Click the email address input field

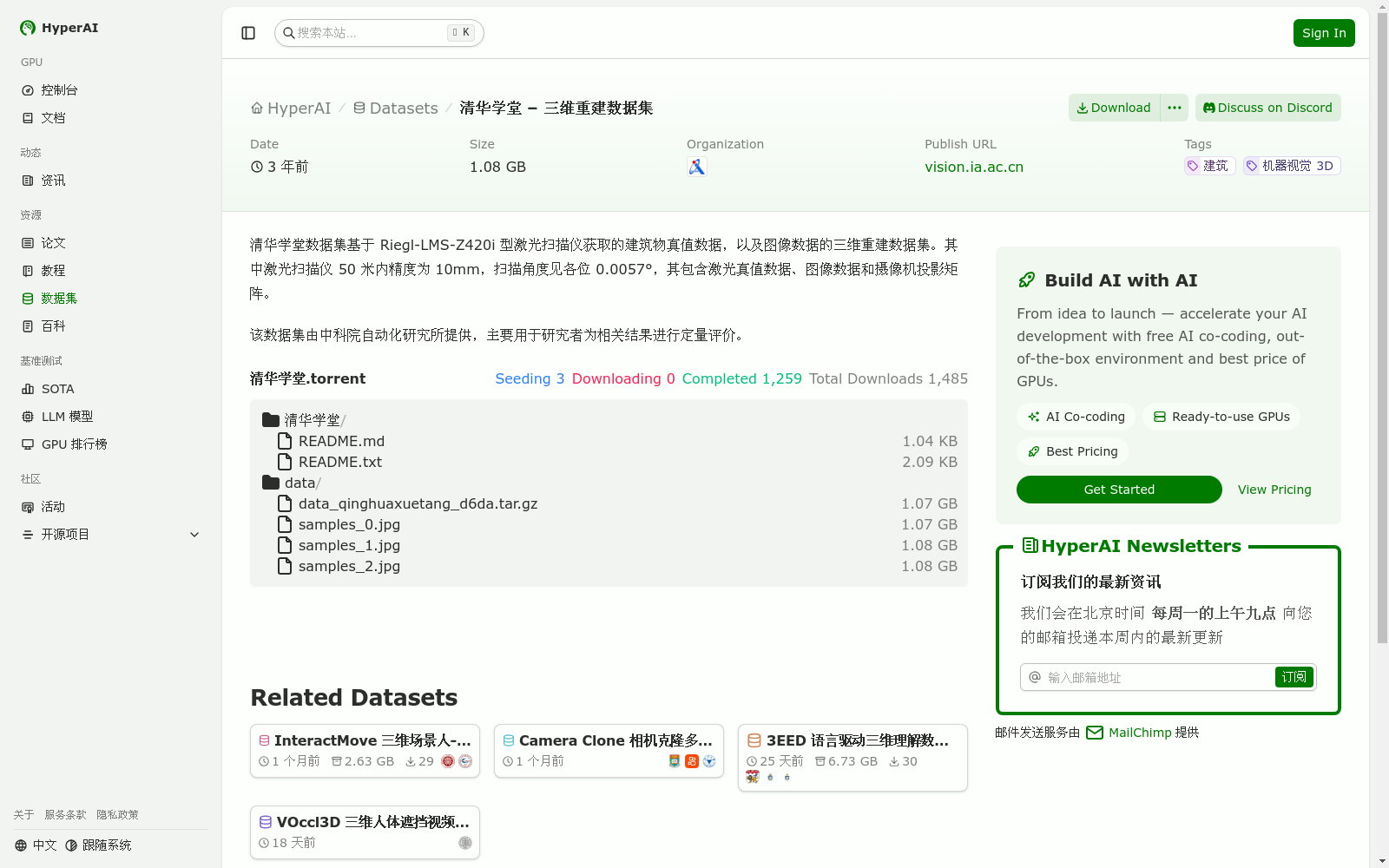coord(1158,677)
